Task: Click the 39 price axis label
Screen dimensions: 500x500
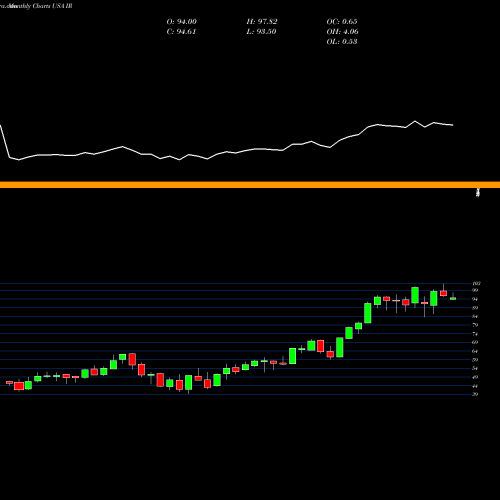Action: (475, 394)
